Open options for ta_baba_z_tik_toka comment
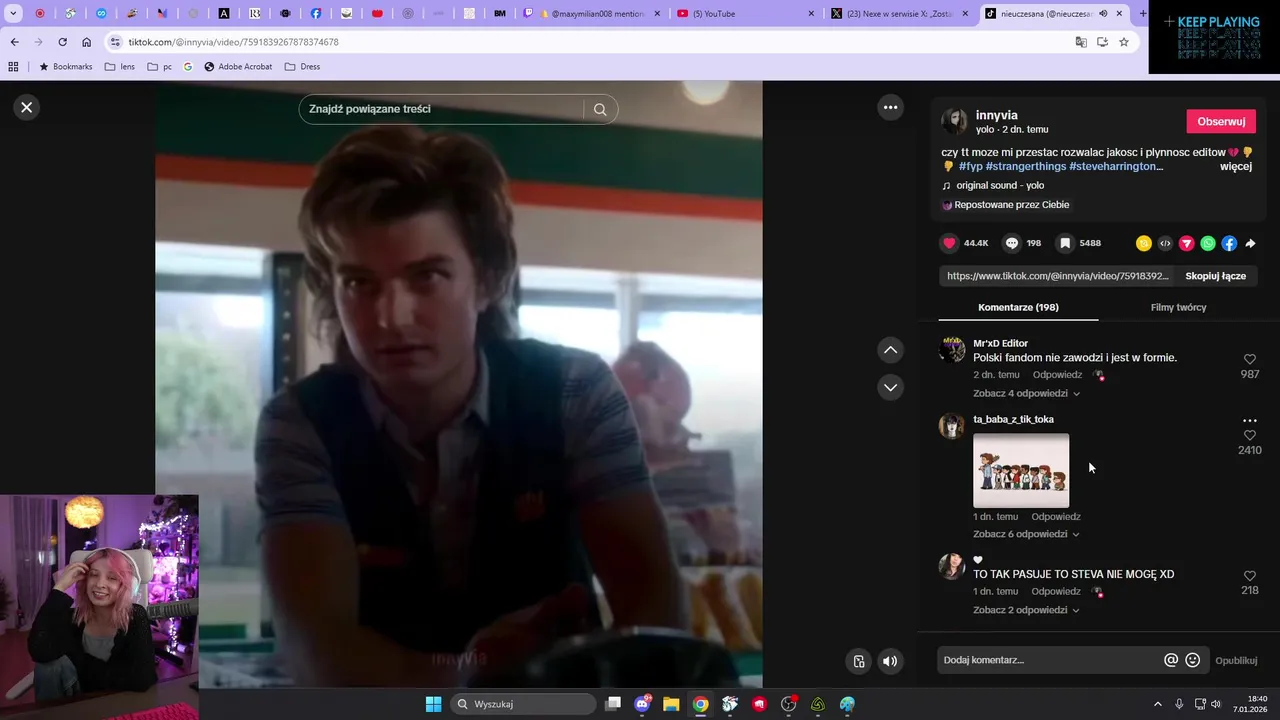The height and width of the screenshot is (720, 1280). click(x=1249, y=421)
